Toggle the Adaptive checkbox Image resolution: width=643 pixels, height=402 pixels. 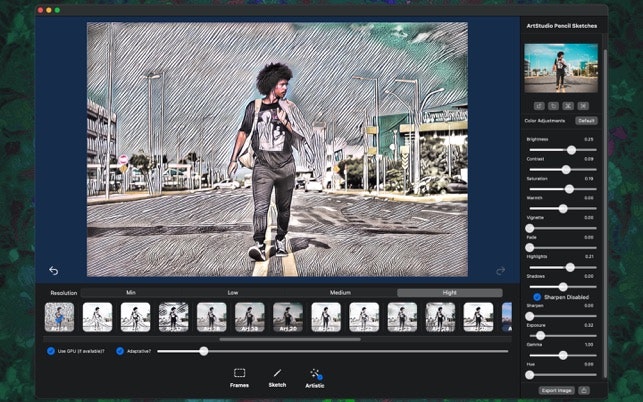coord(120,351)
